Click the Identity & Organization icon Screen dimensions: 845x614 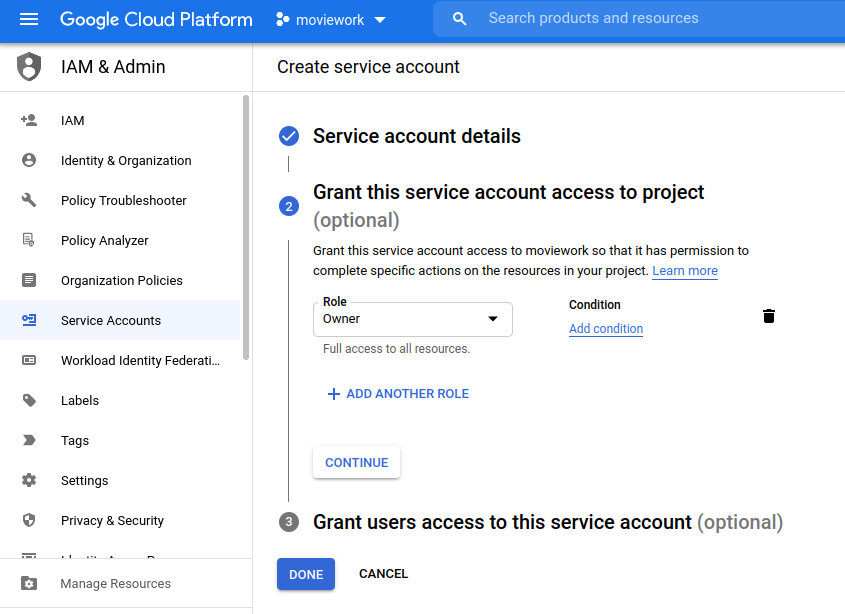(29, 160)
